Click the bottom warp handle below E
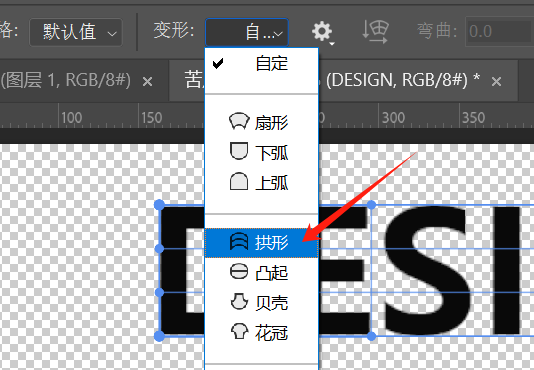This screenshot has width=534, height=370. (x=372, y=337)
